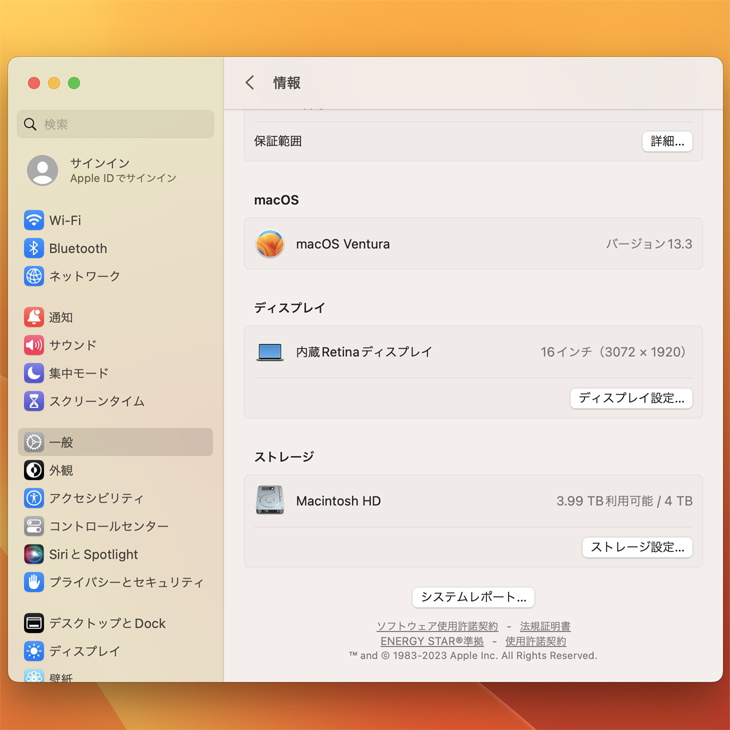Open ソフトウェア使用許諾契約 link
This screenshot has width=730, height=730.
[x=437, y=627]
